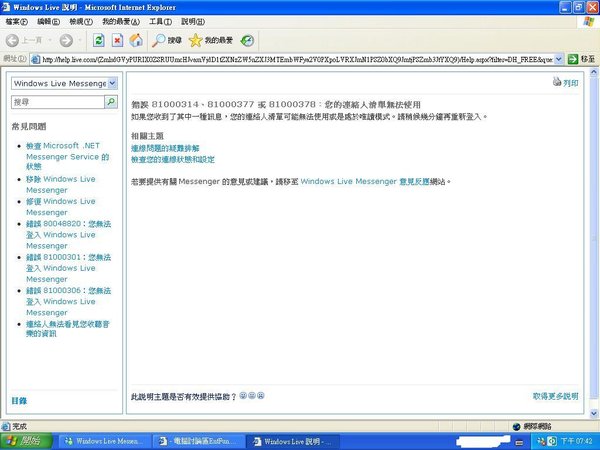Click the 移至 Go label button
Image resolution: width=600 pixels, height=450 pixels.
tap(588, 59)
